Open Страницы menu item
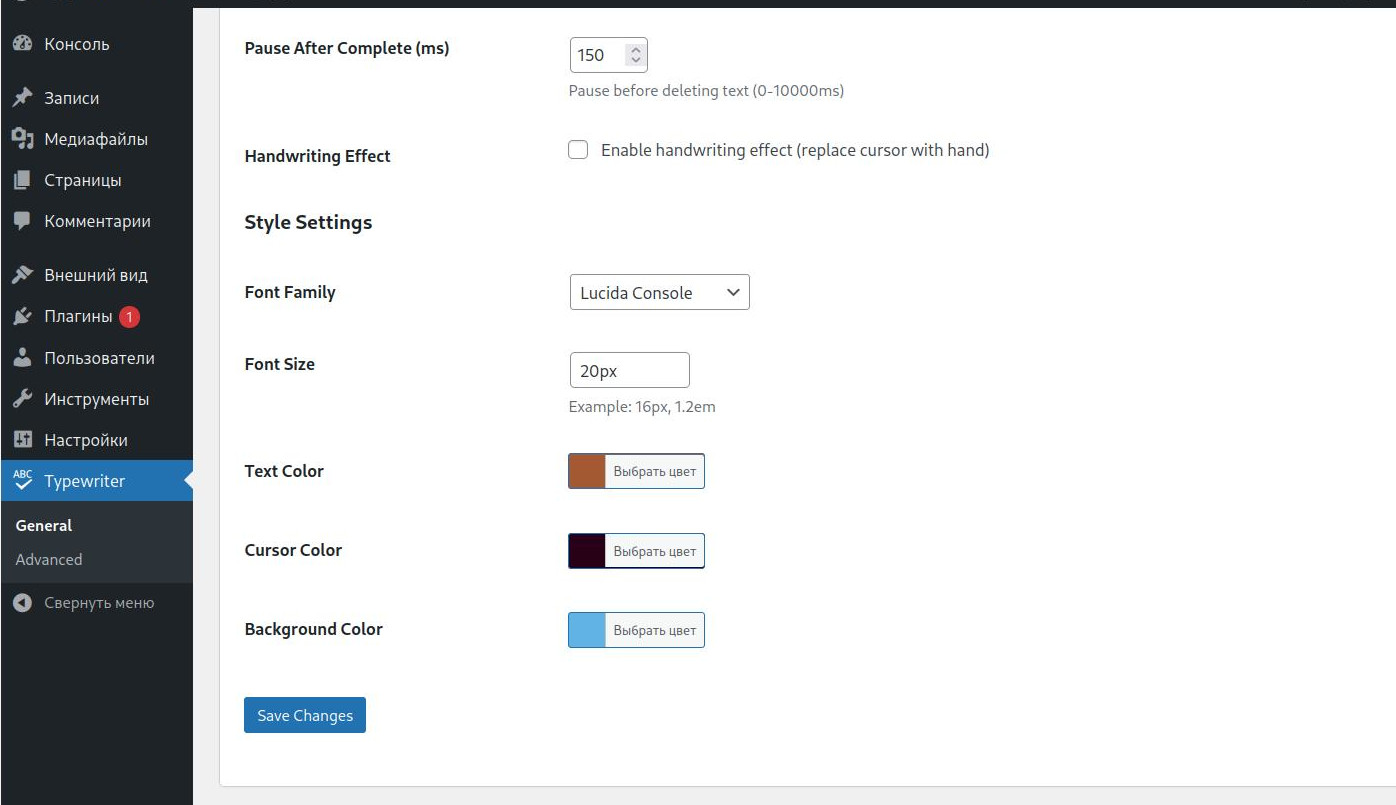This screenshot has width=1396, height=805. (x=96, y=180)
